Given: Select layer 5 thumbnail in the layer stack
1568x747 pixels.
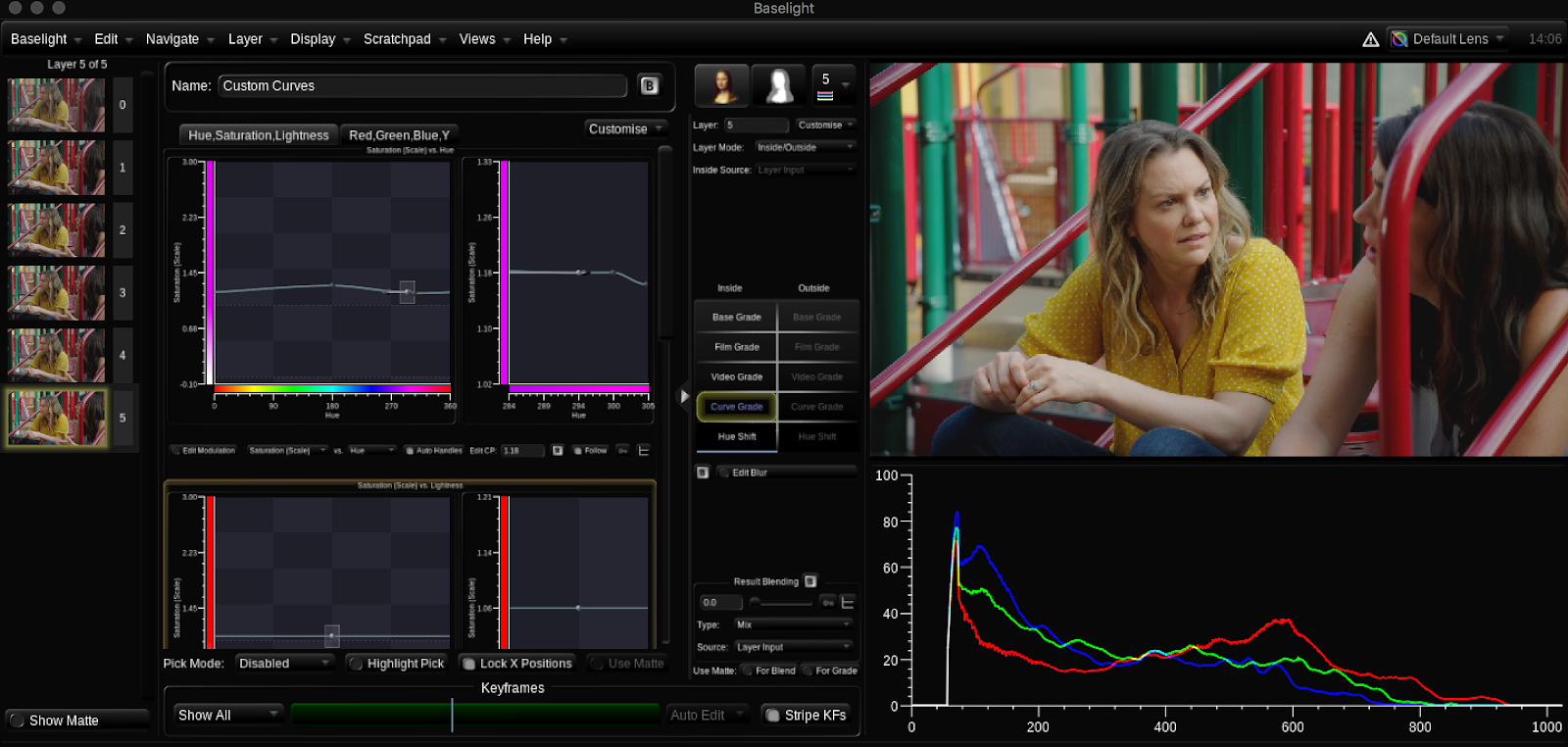Looking at the screenshot, I should [56, 419].
